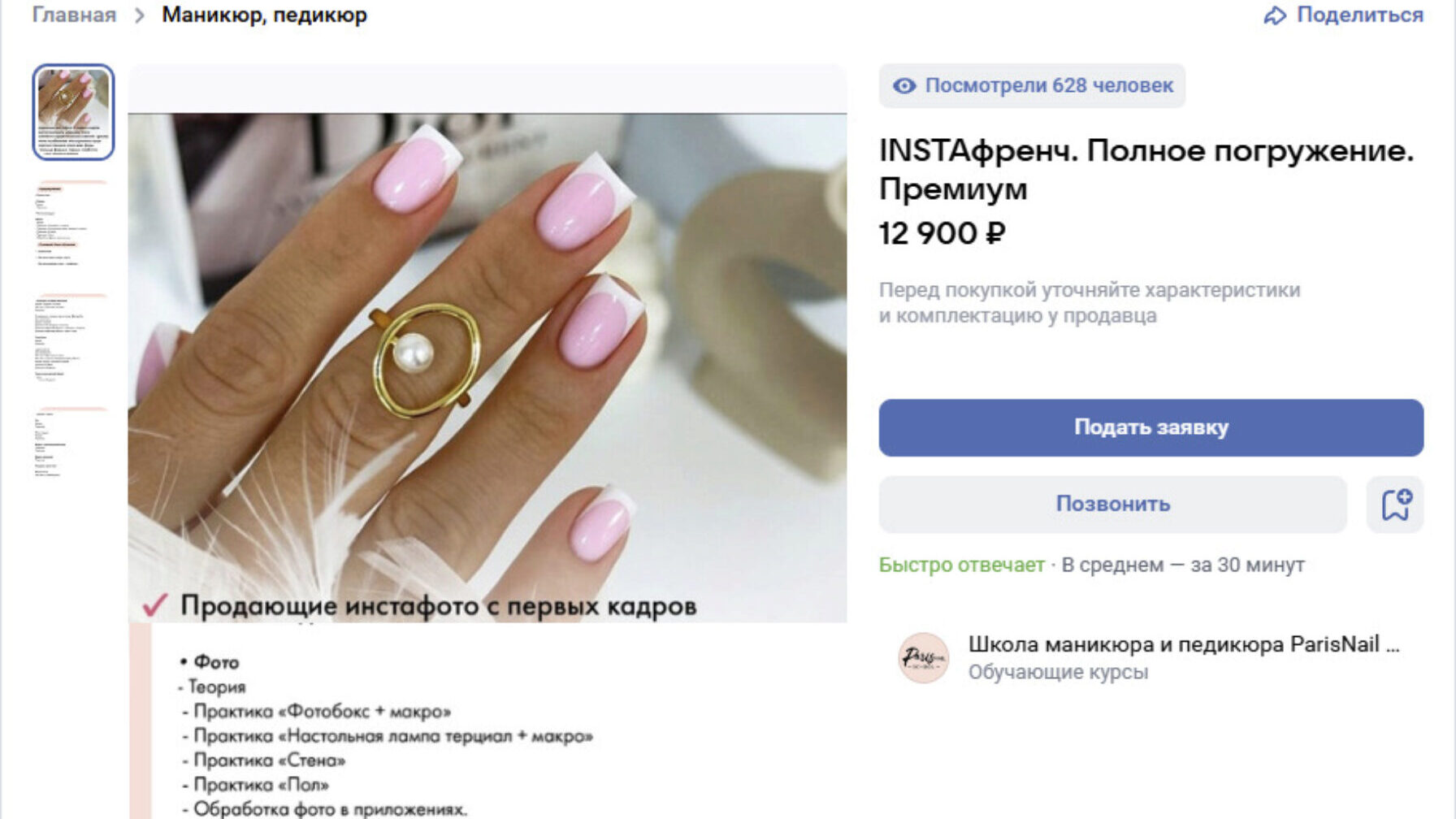Click the share arrow icon
1456x819 pixels.
click(1275, 15)
